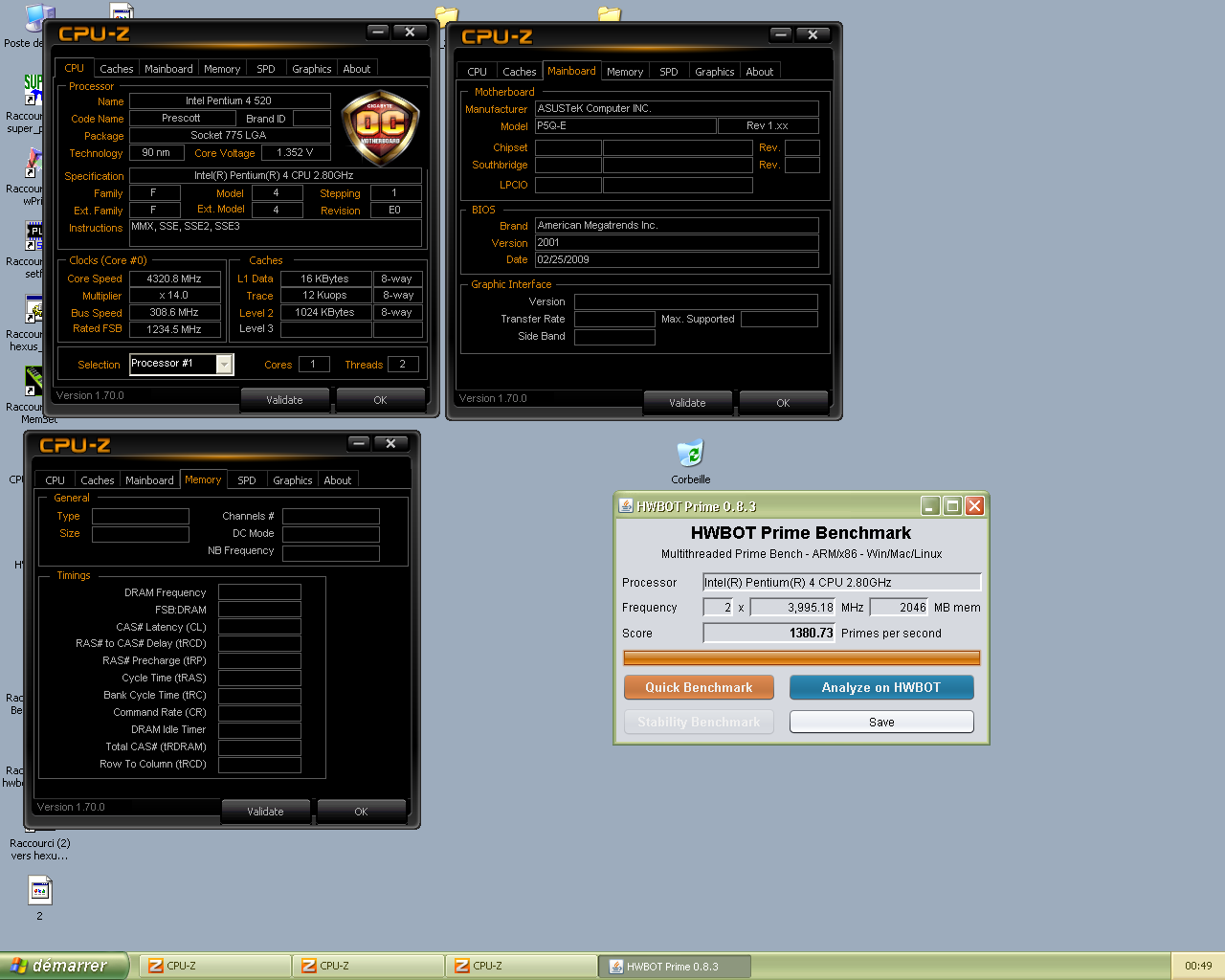The height and width of the screenshot is (980, 1225).
Task: Open the setfsb shortcut icon on desktop
Action: [x=33, y=235]
